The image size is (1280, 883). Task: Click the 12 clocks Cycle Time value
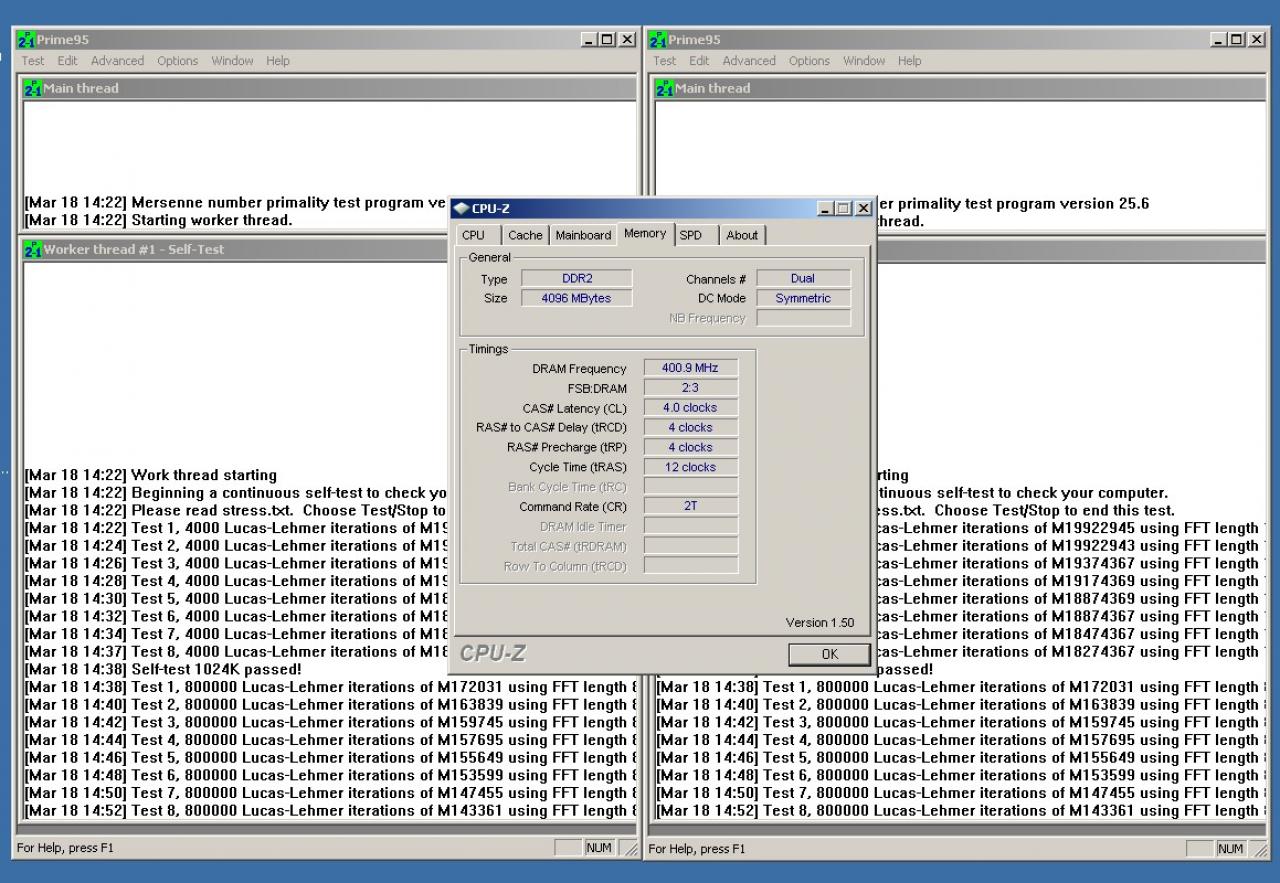[690, 467]
